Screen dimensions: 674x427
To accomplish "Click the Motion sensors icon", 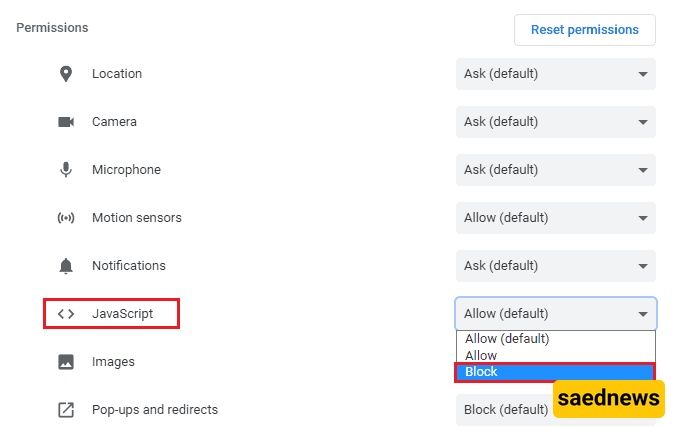I will (66, 218).
